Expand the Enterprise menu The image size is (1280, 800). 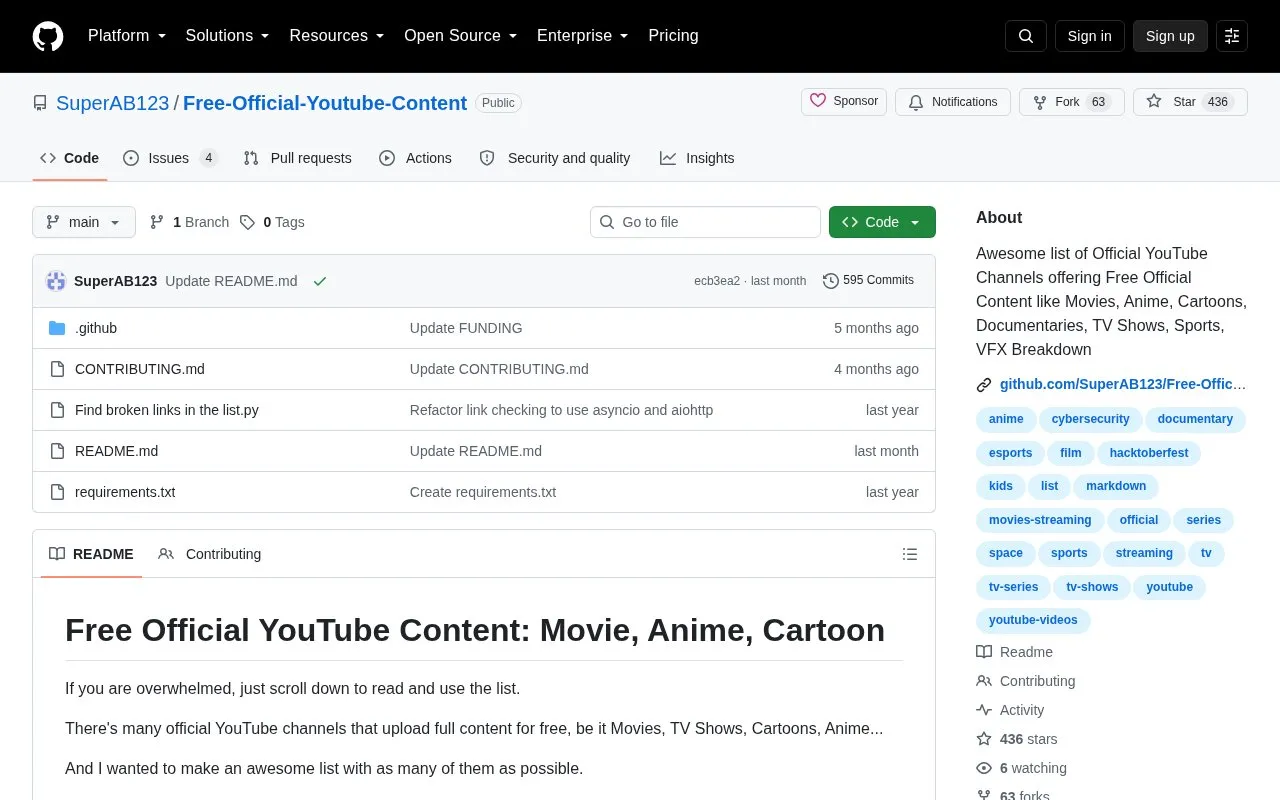(583, 36)
